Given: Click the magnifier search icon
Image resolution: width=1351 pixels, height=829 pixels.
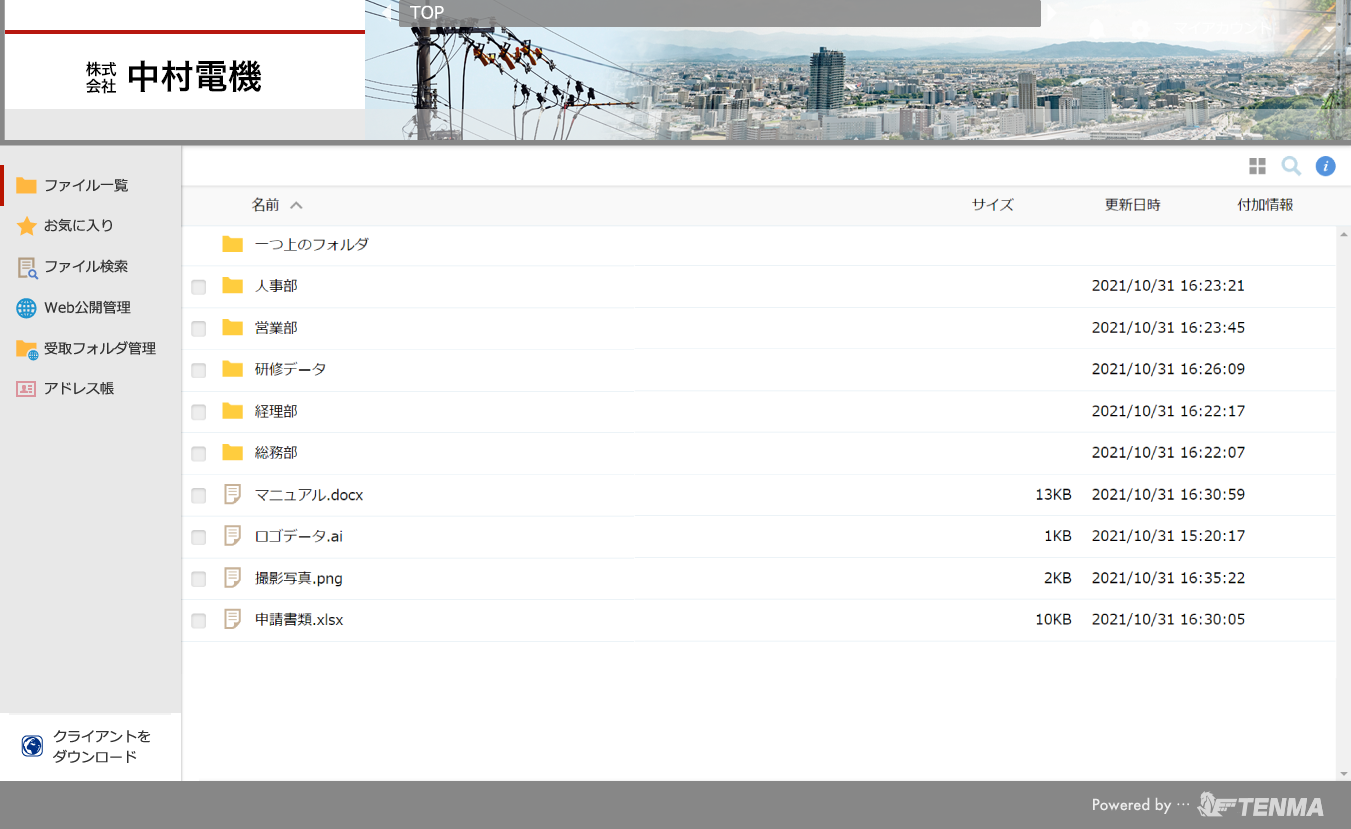Looking at the screenshot, I should coord(1291,166).
